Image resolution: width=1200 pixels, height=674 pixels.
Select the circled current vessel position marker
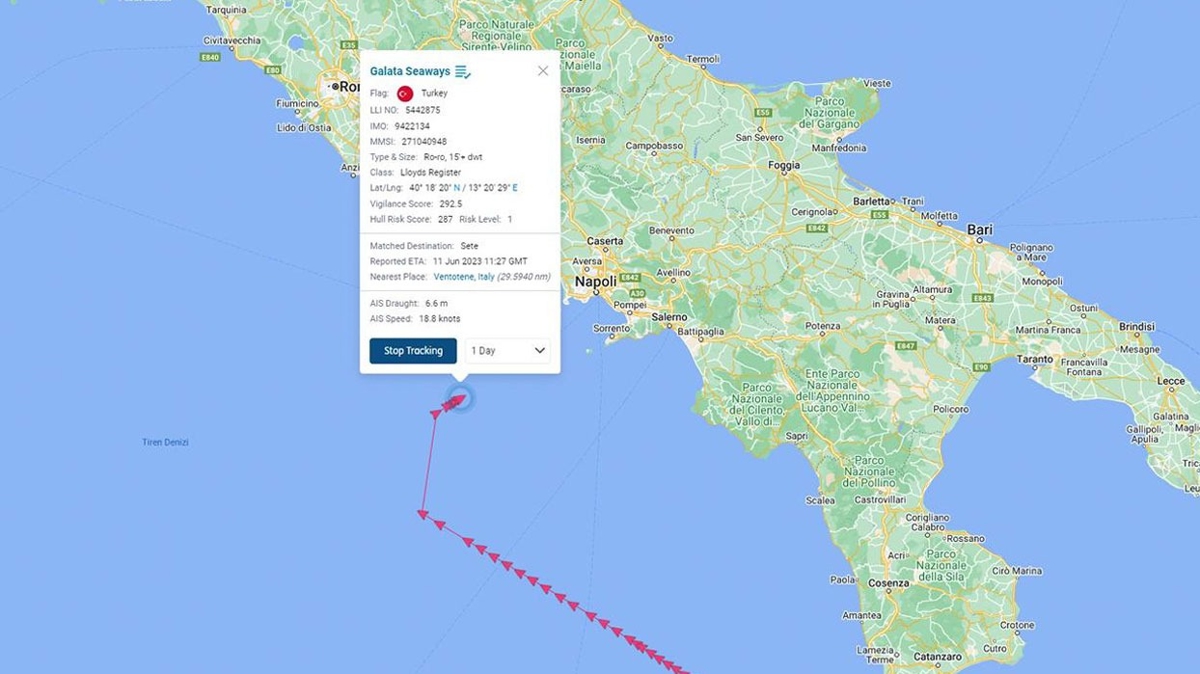point(459,400)
